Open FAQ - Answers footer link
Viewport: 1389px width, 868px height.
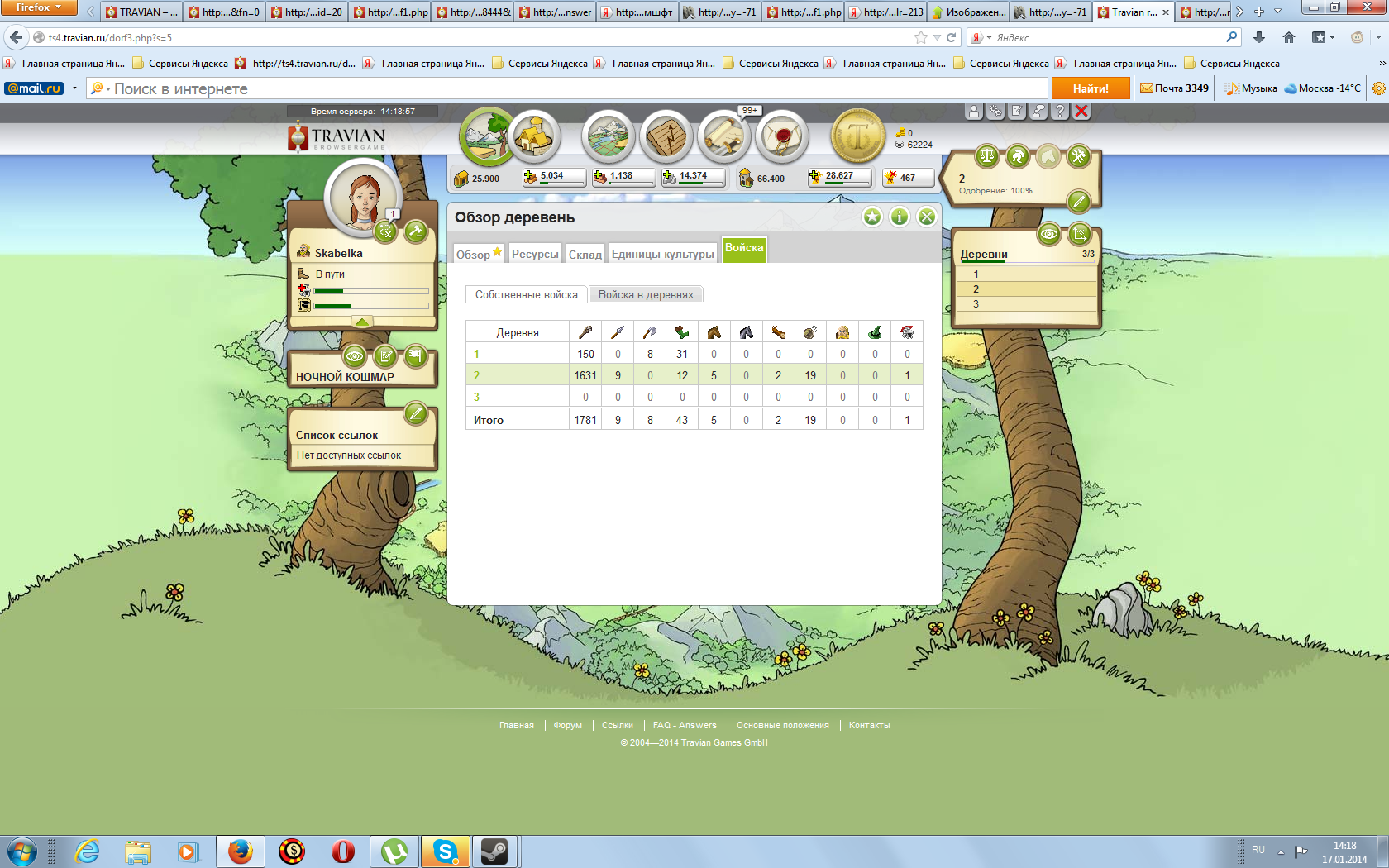(x=685, y=725)
